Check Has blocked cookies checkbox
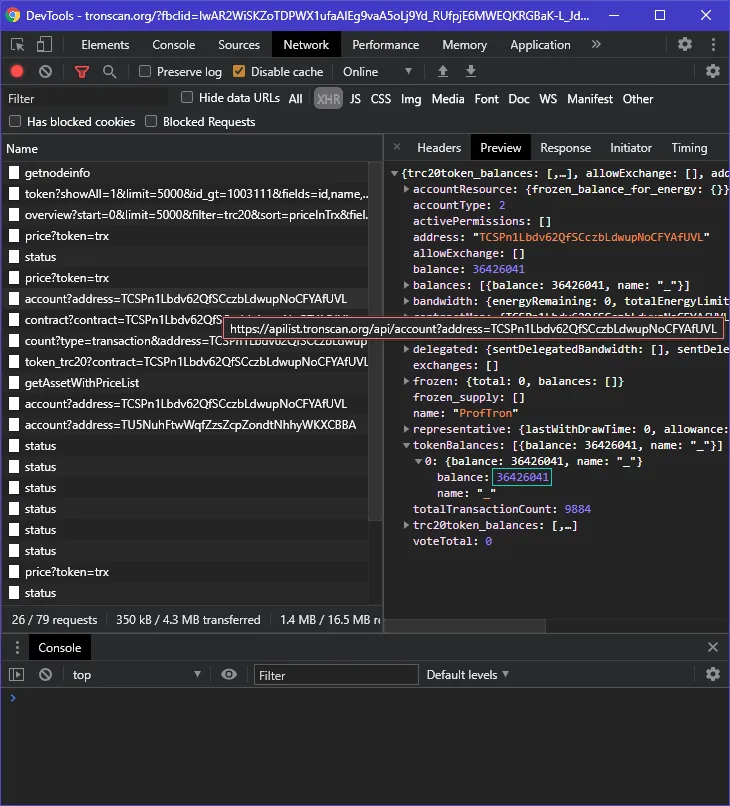 click(15, 121)
